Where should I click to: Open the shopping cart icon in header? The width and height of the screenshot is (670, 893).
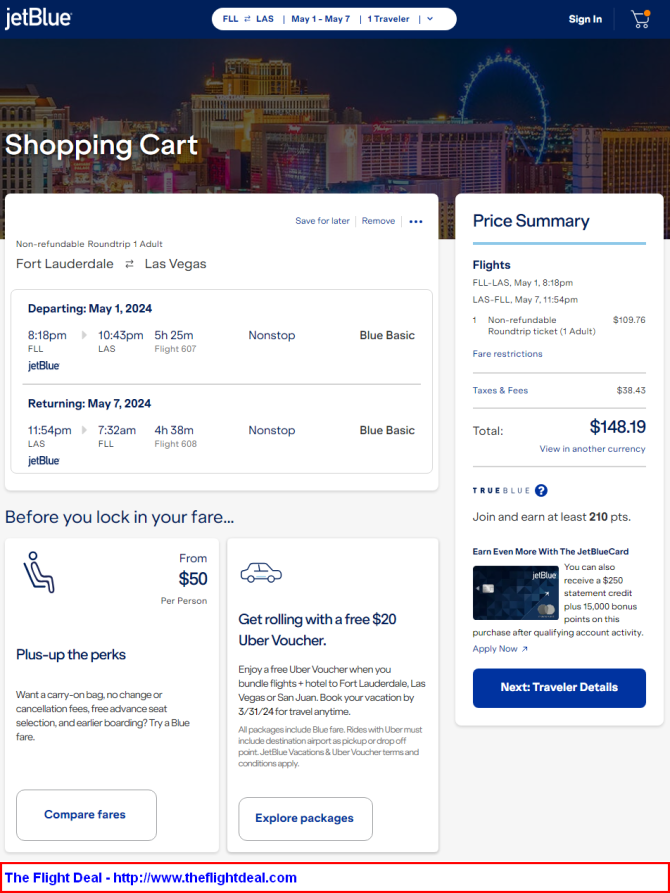pos(641,19)
